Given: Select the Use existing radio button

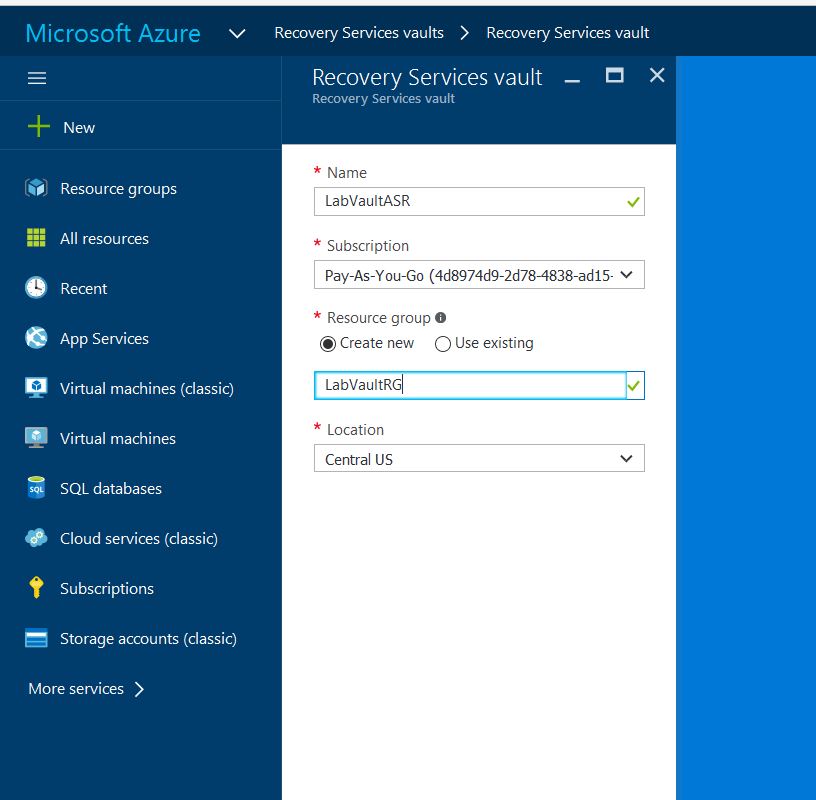Looking at the screenshot, I should (x=443, y=343).
